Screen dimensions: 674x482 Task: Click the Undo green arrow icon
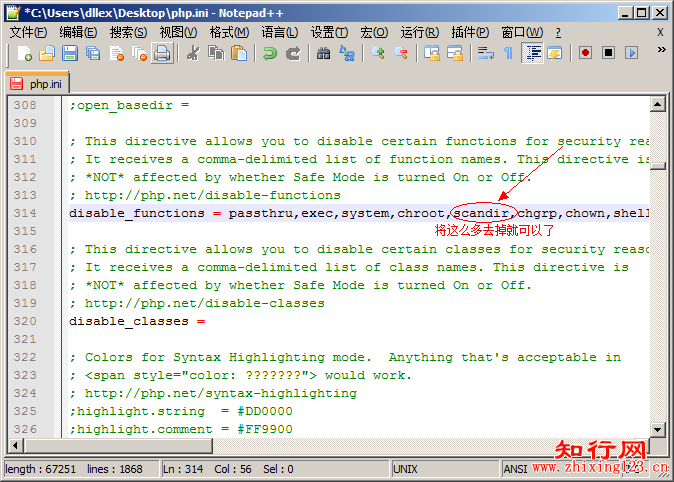click(270, 53)
